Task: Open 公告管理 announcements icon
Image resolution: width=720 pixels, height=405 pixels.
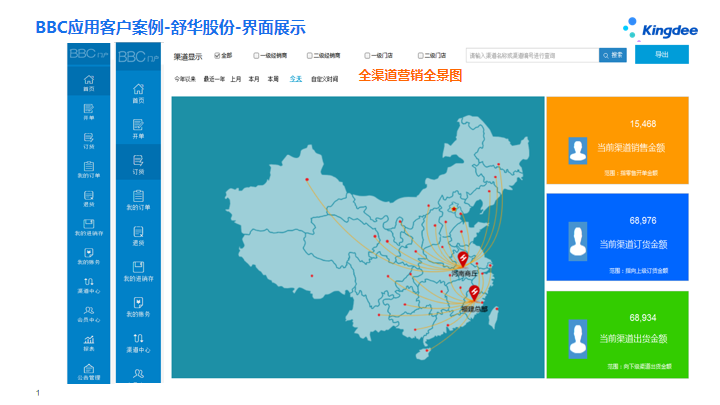Action: coord(89,371)
